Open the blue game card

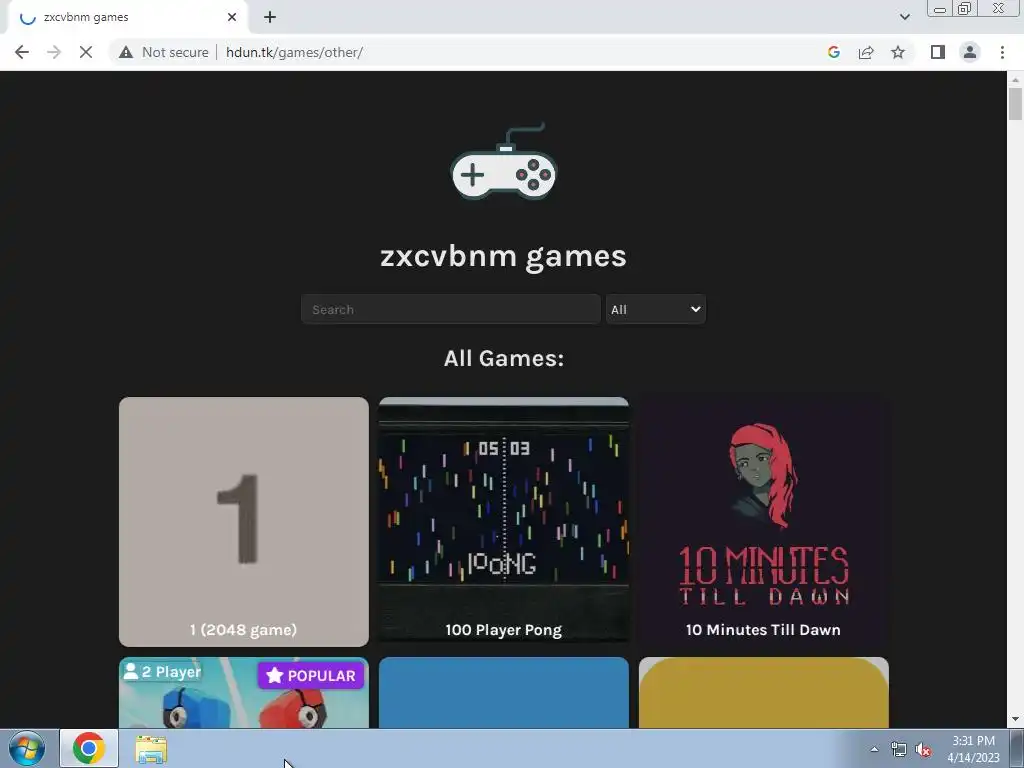[504, 693]
